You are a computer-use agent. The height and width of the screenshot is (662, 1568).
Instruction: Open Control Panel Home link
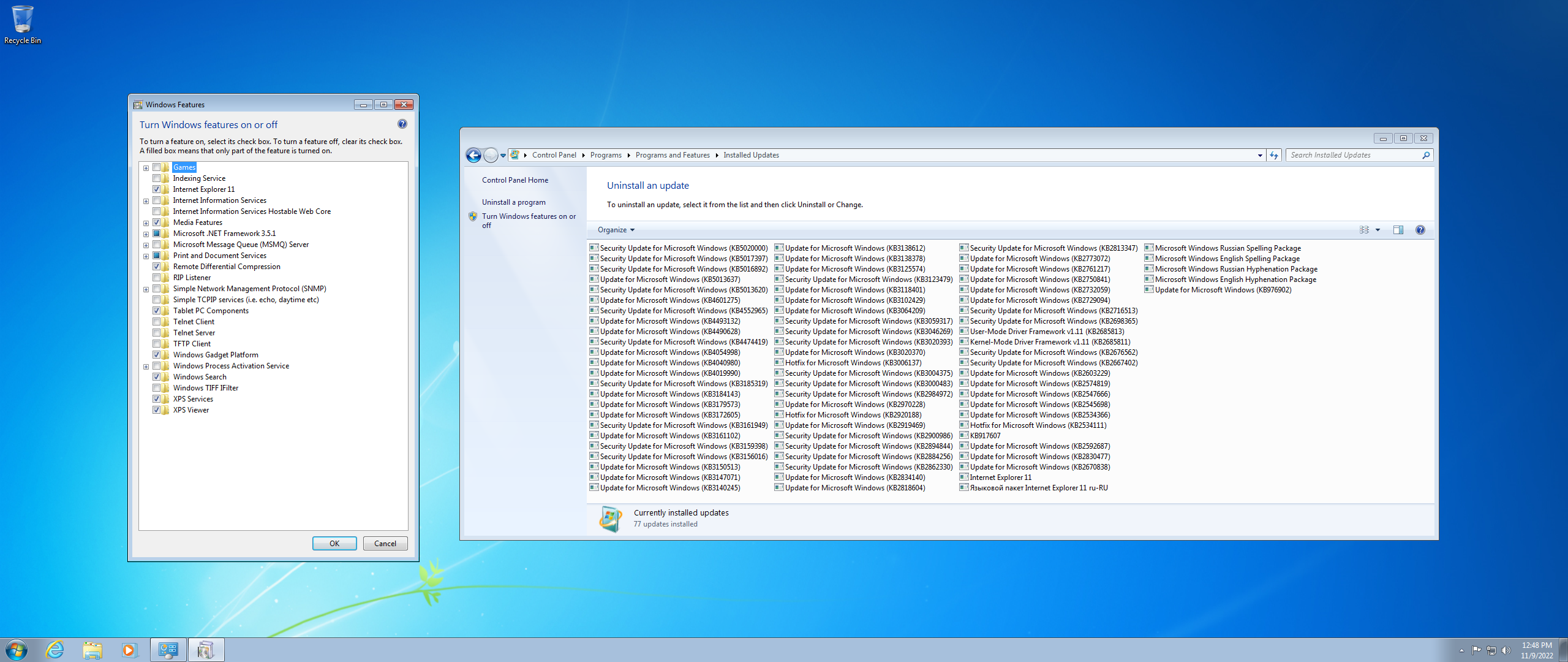[x=515, y=180]
